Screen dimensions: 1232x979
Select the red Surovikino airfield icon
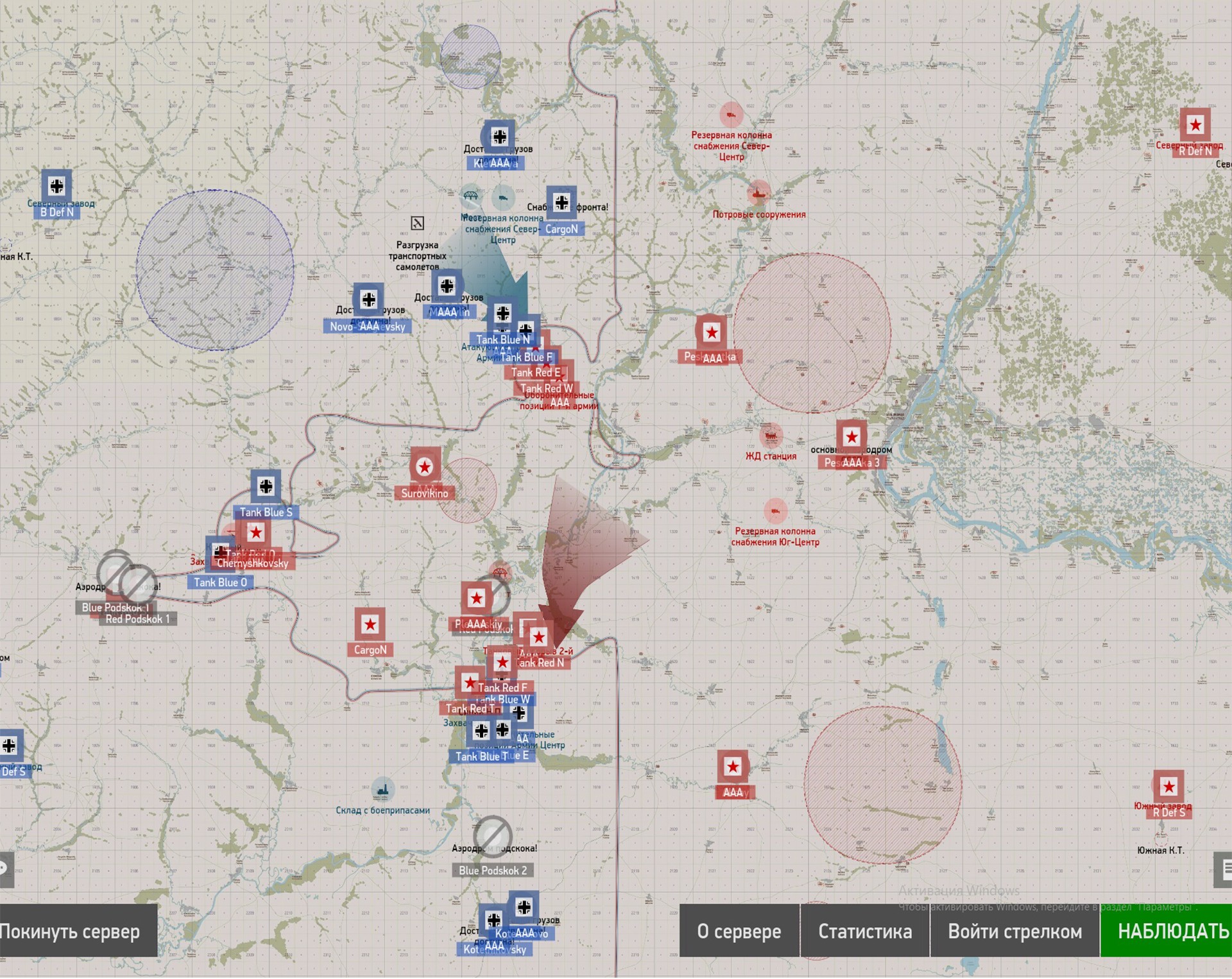[x=424, y=466]
